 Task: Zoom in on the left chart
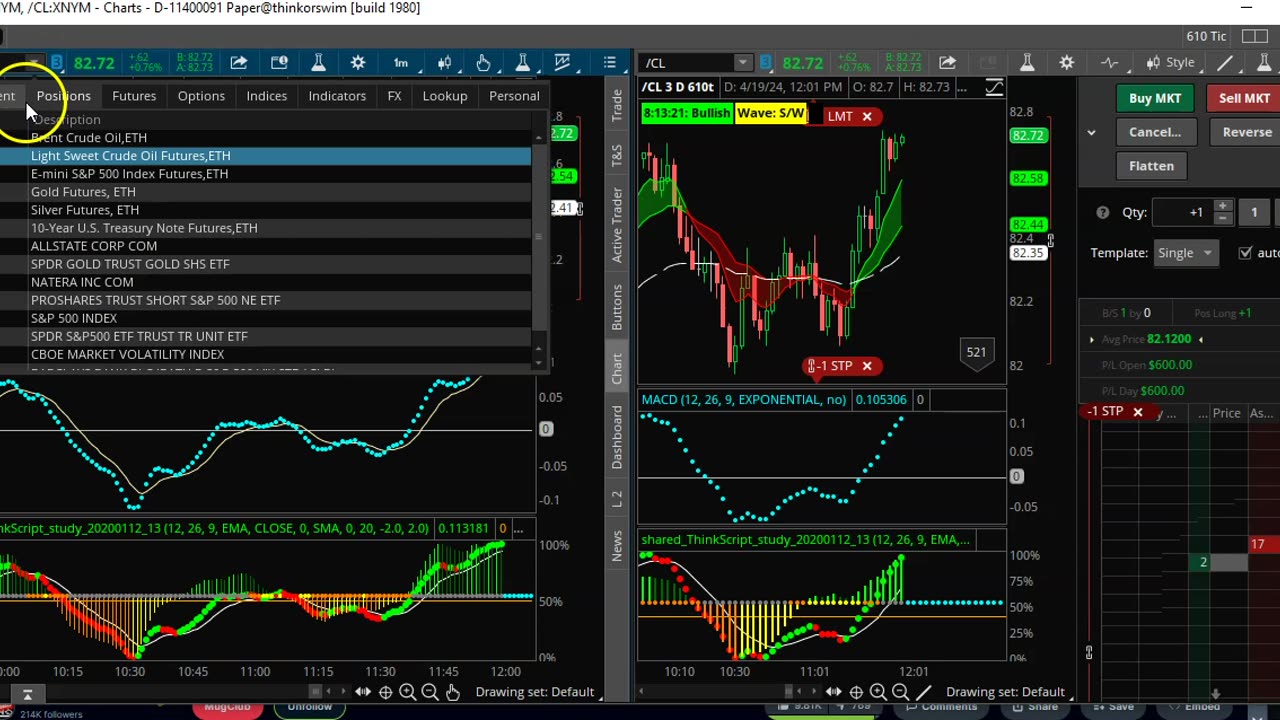[407, 692]
